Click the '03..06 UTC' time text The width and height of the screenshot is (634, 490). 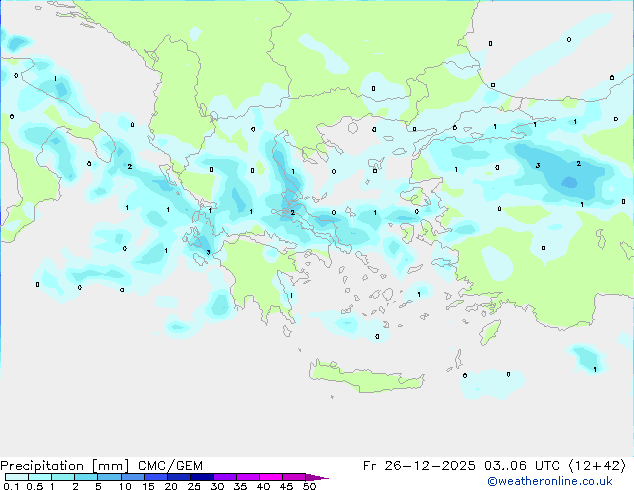[x=522, y=466]
